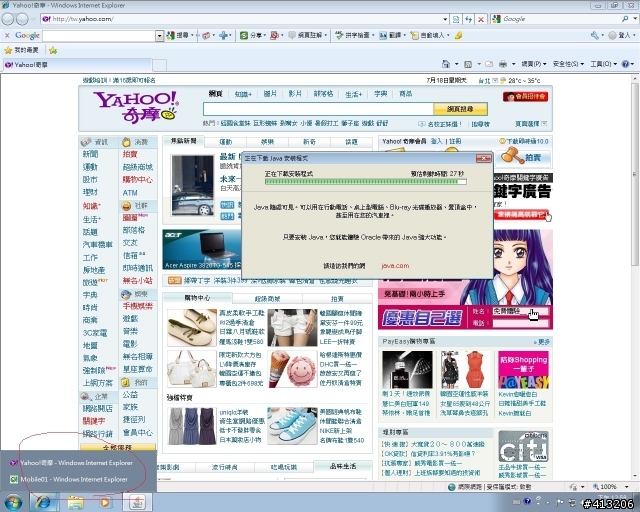Click the IE Help question mark icon
Image resolution: width=640 pixels, height=512 pixels.
click(625, 64)
